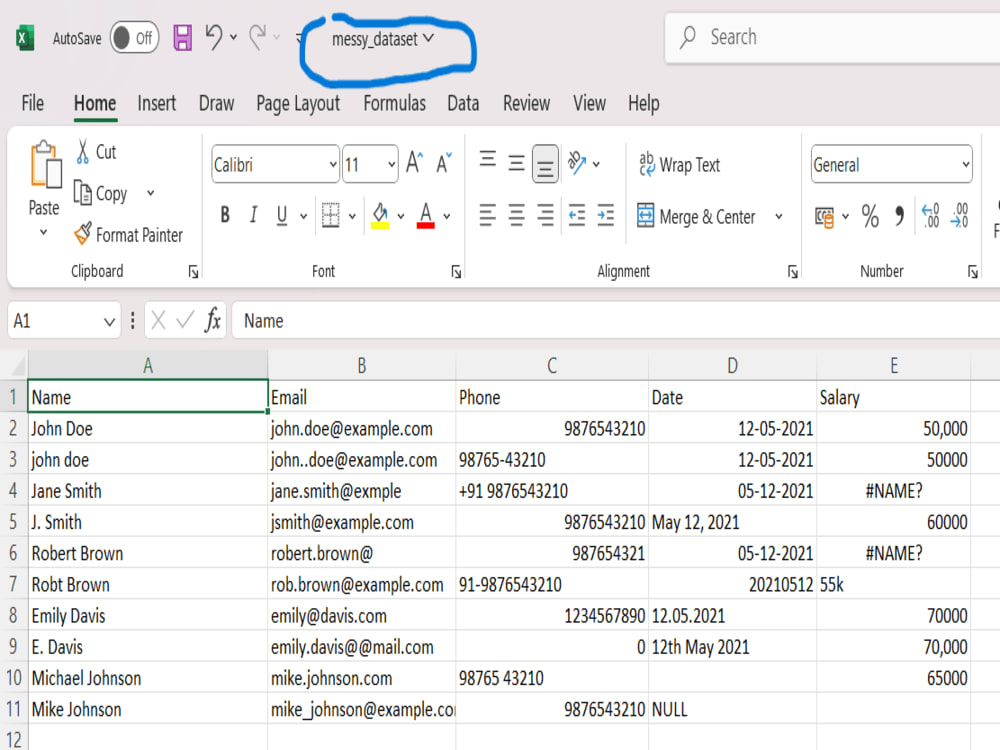
Task: Click the Middle Align icon
Action: [x=517, y=163]
